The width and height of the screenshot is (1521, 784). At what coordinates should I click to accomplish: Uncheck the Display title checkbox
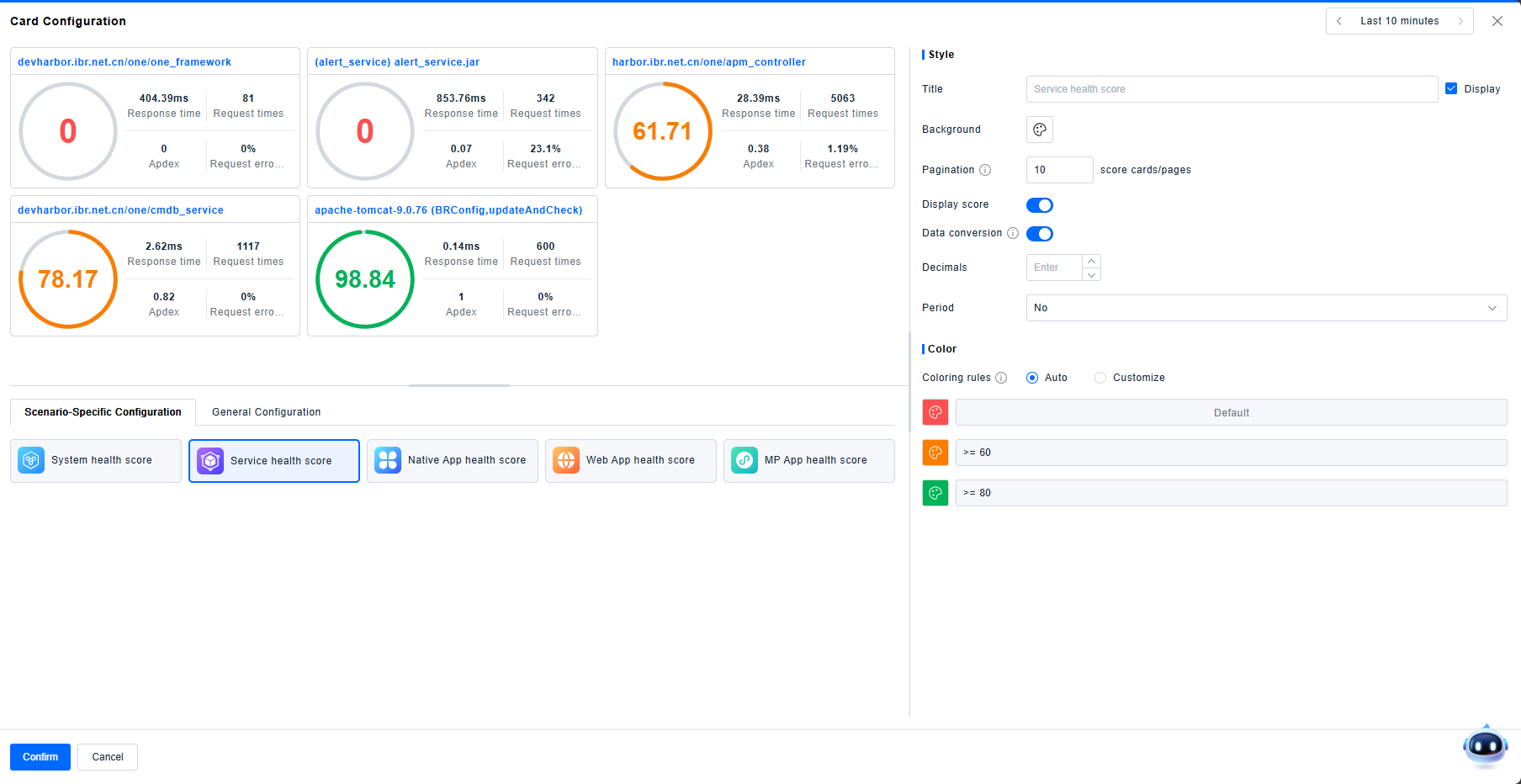coord(1451,88)
